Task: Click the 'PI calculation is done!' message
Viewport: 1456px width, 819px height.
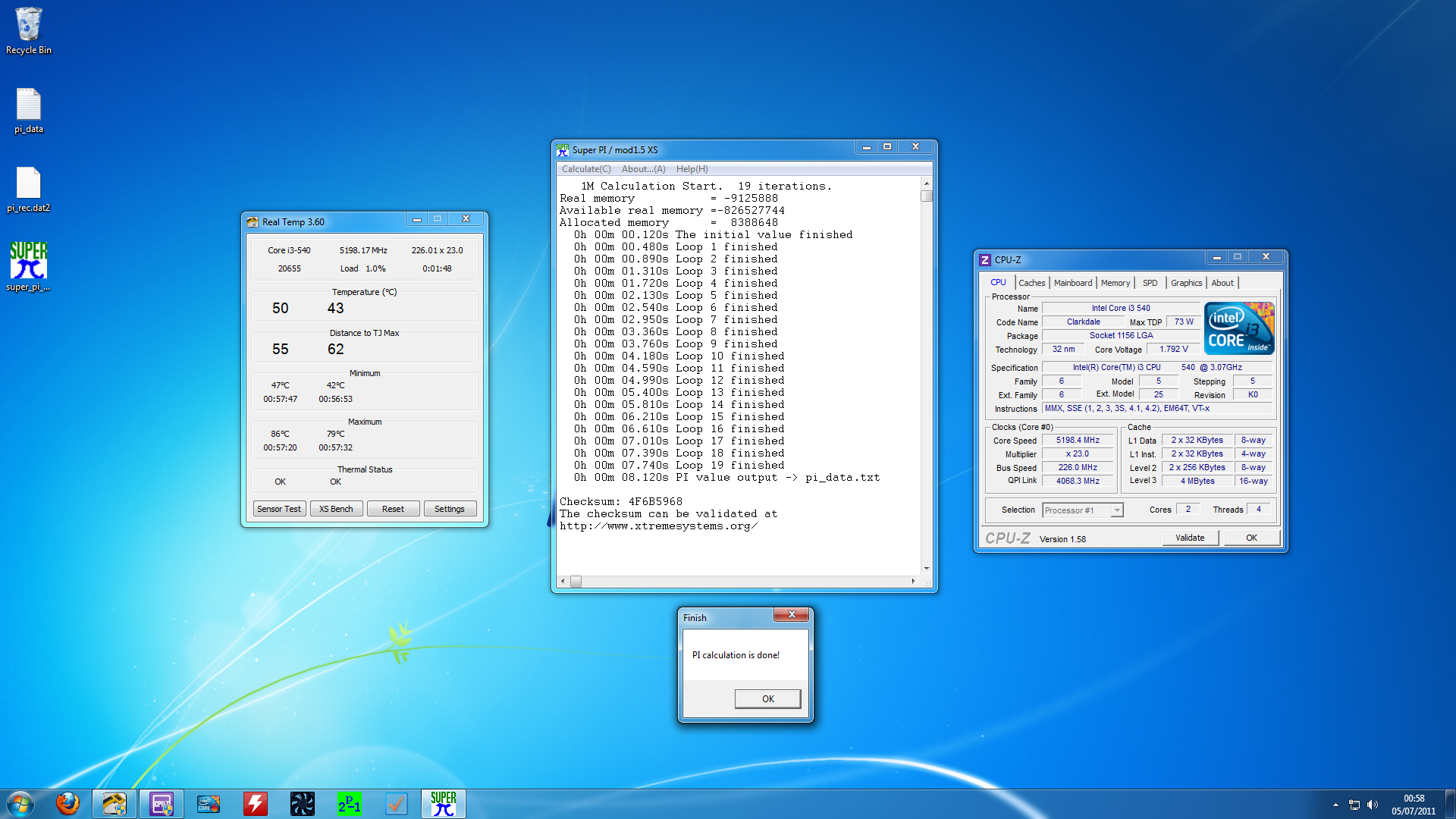Action: 736,655
